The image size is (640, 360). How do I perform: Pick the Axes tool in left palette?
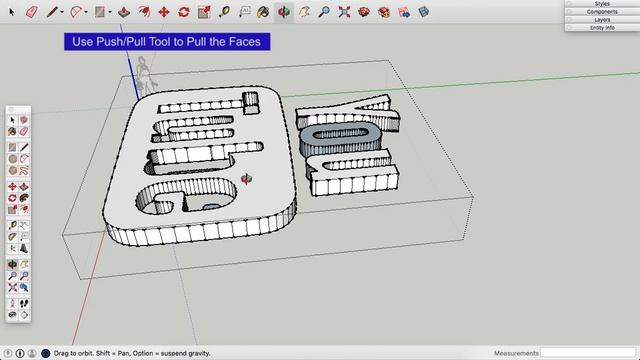(x=12, y=248)
